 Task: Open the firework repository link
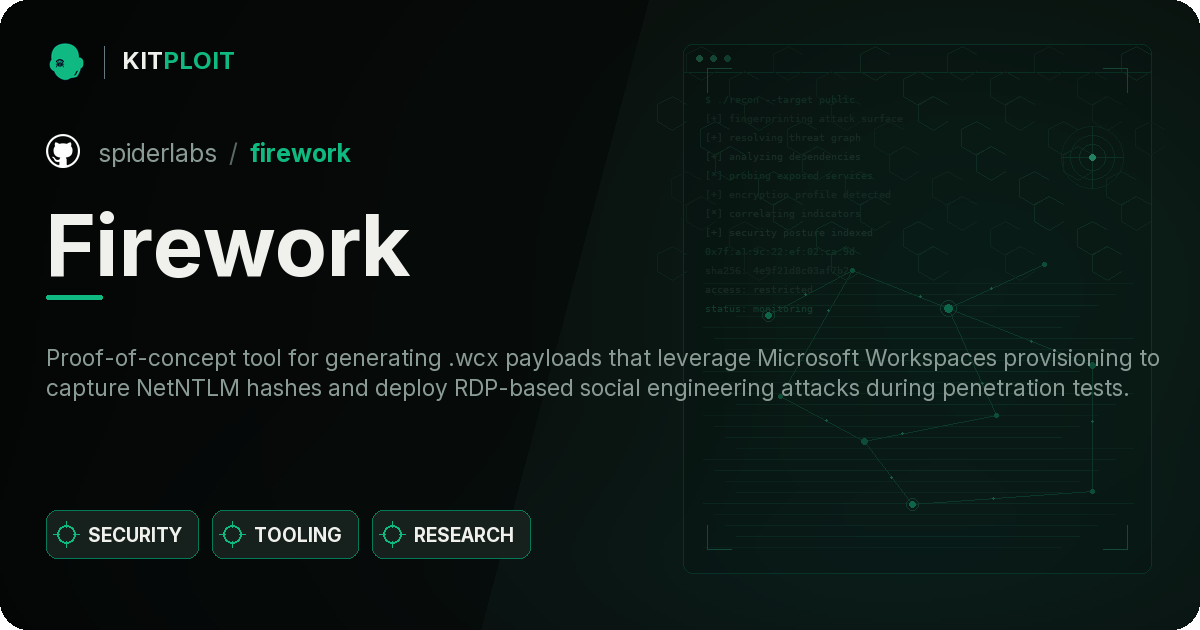(300, 153)
